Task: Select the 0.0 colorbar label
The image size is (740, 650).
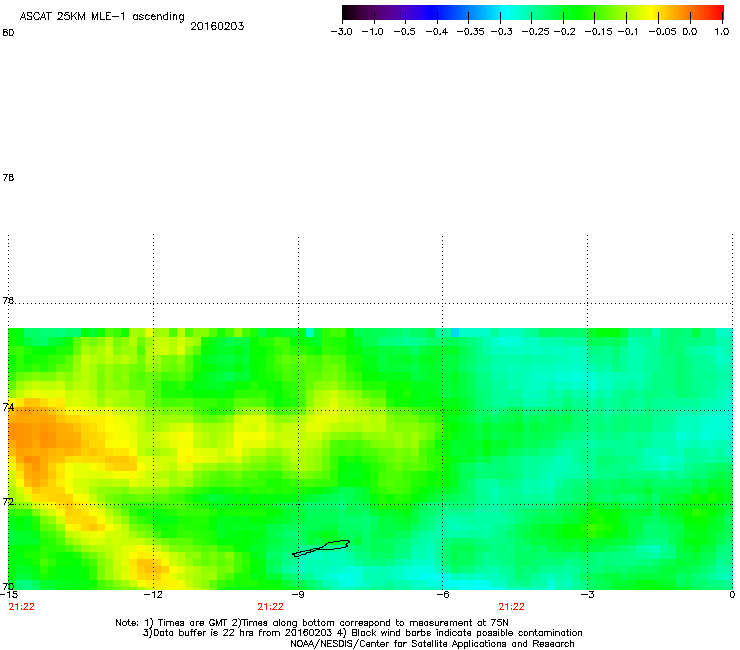Action: coord(690,32)
